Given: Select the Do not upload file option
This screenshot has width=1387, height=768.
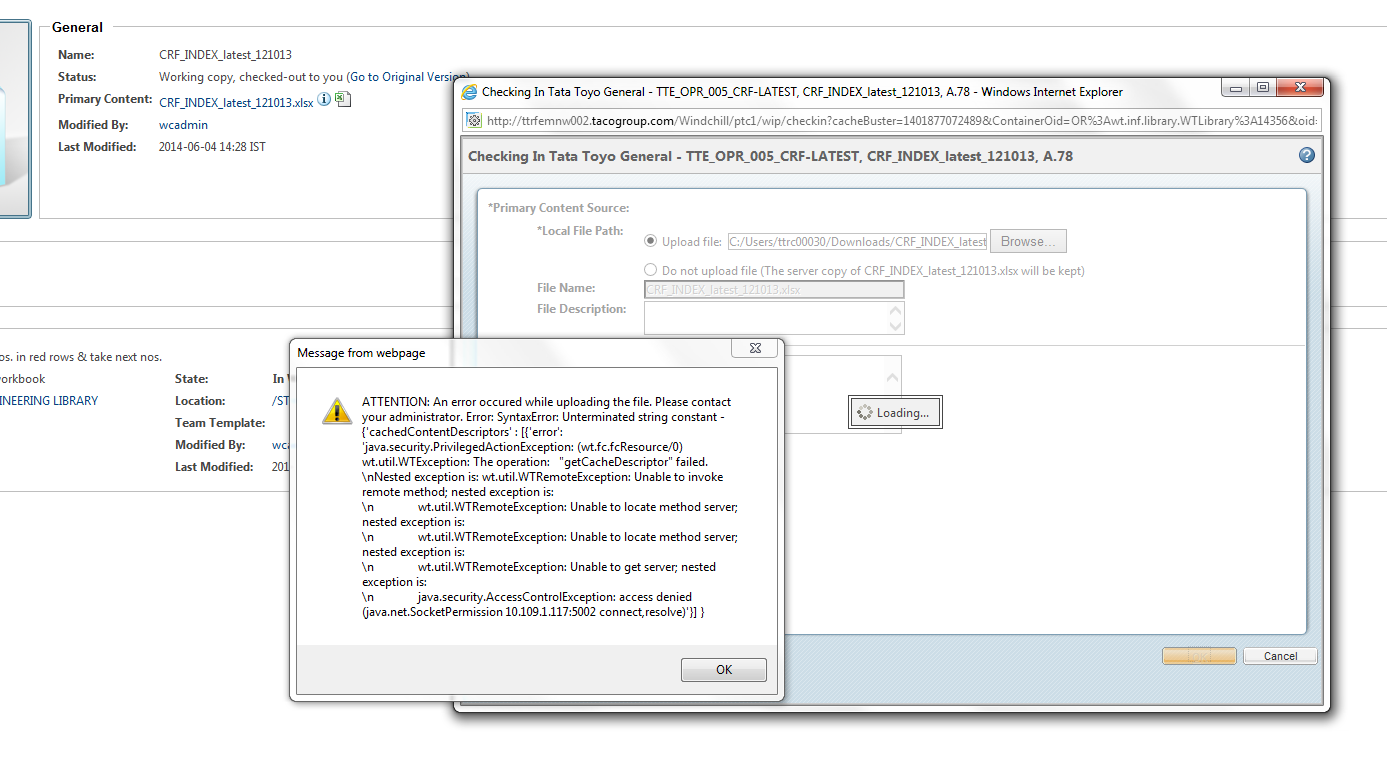Looking at the screenshot, I should (651, 270).
